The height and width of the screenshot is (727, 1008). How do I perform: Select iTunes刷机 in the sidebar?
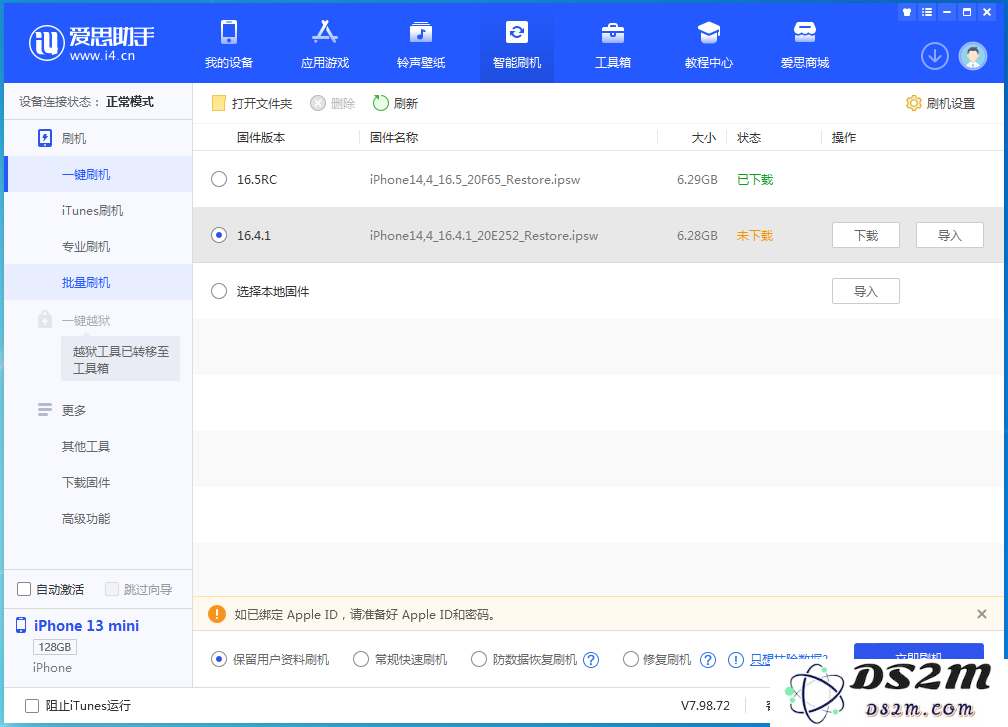point(98,210)
